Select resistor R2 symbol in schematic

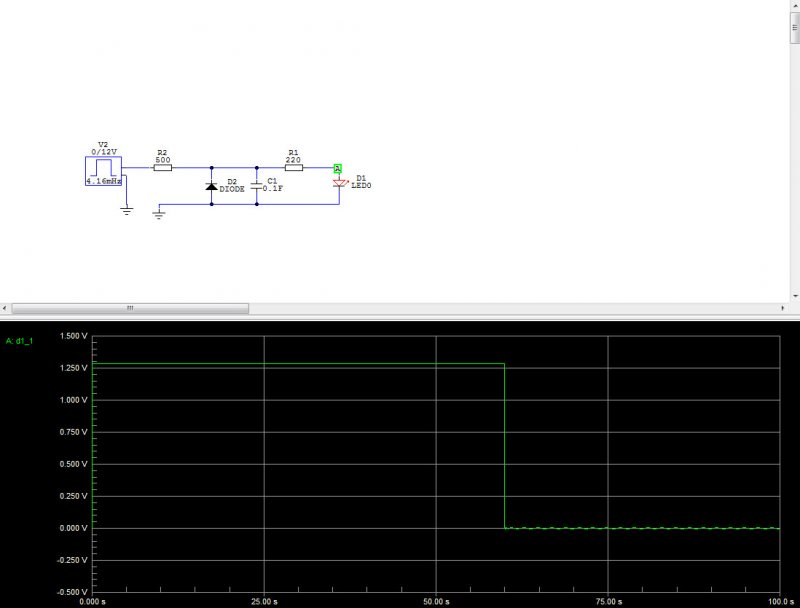[x=163, y=167]
